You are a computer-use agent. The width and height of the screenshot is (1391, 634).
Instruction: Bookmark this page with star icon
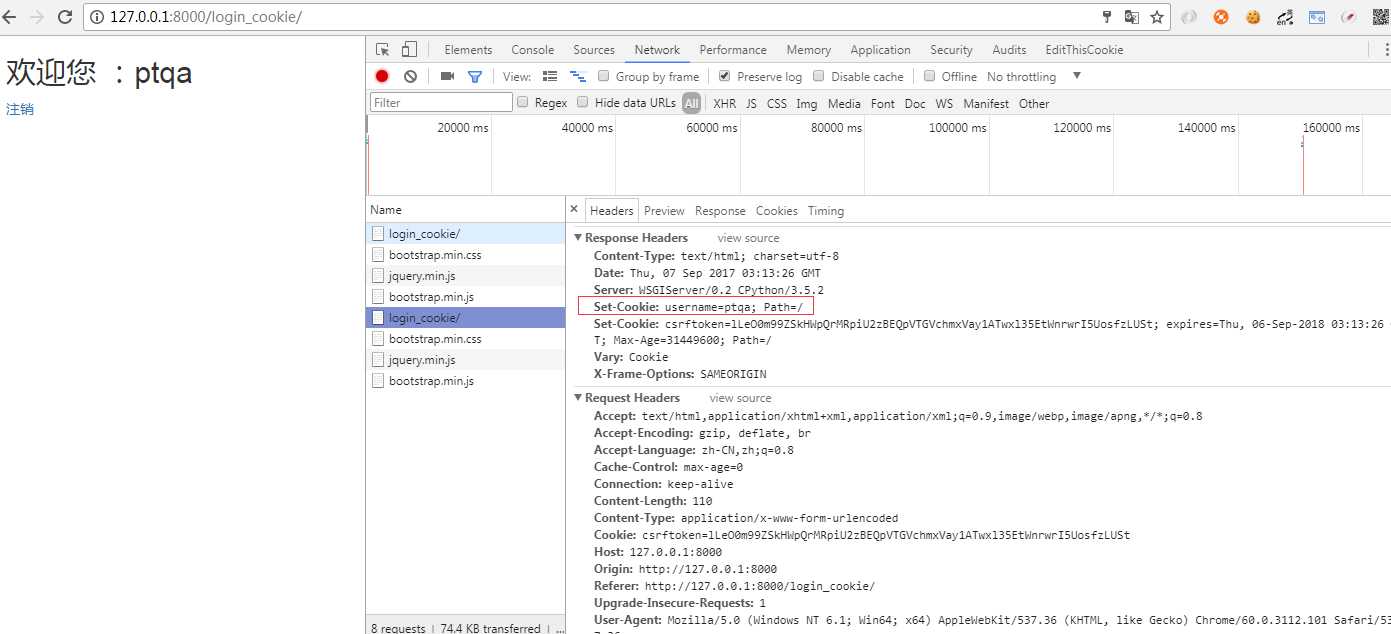point(1157,17)
